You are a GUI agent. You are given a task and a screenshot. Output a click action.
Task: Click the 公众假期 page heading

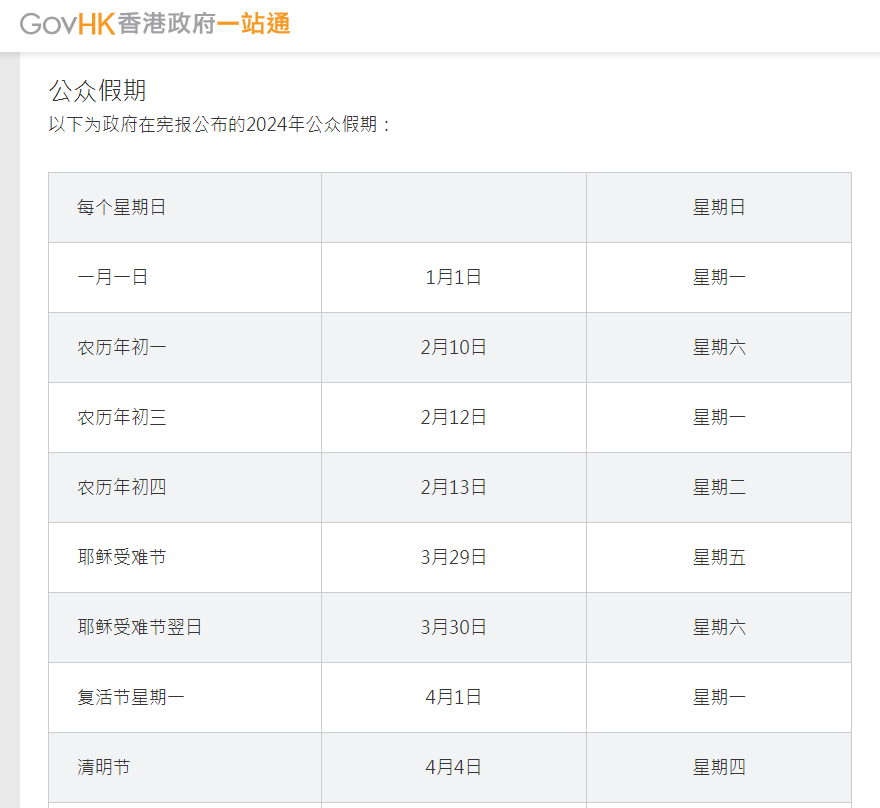click(98, 91)
